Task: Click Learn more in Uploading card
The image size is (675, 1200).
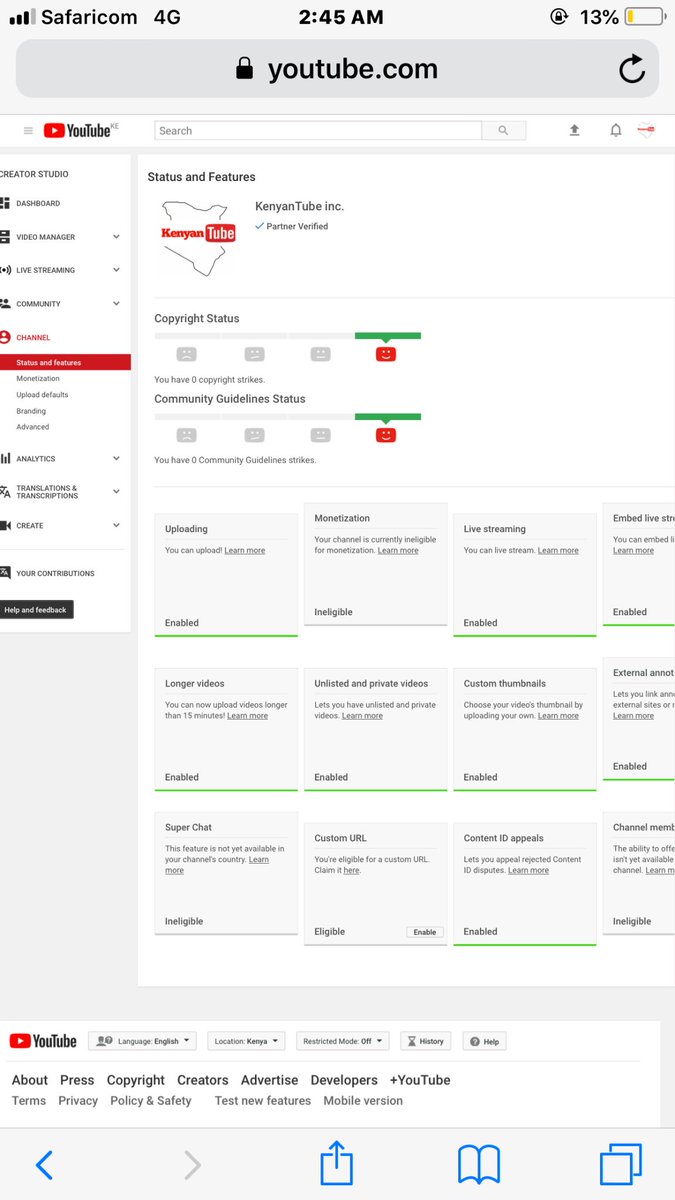Action: pyautogui.click(x=245, y=551)
